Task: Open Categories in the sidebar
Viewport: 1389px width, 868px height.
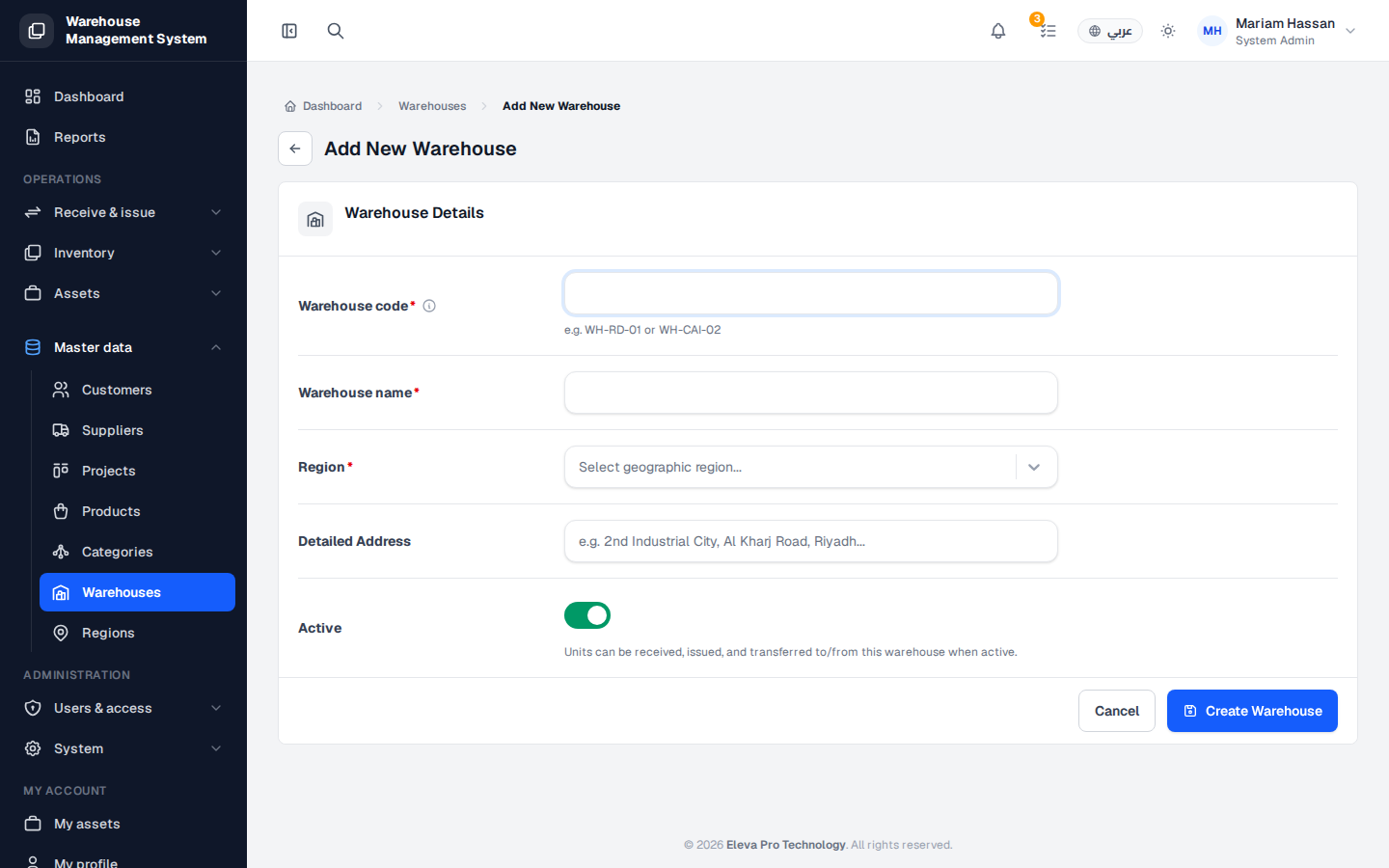Action: point(137,552)
